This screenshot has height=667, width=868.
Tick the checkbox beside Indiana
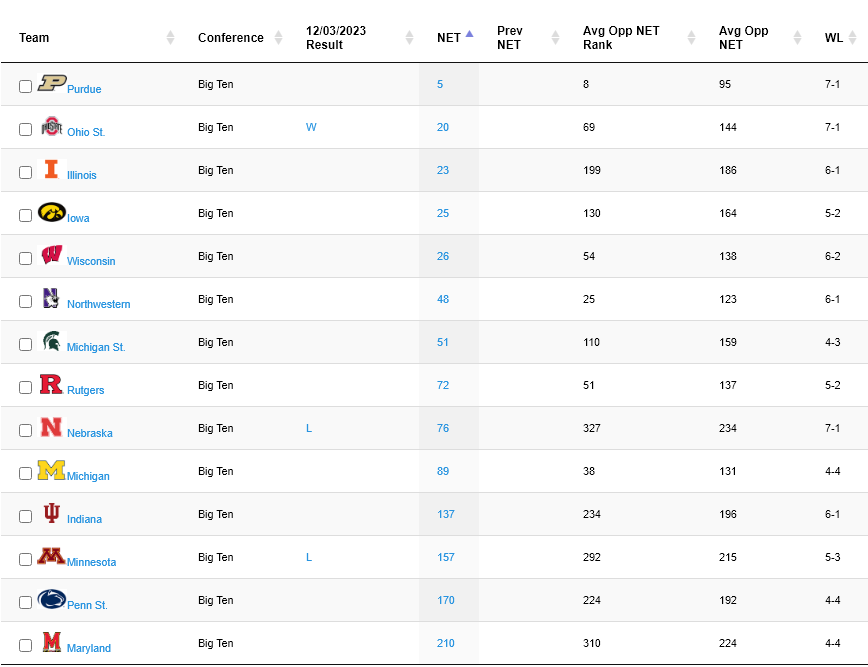[x=25, y=516]
